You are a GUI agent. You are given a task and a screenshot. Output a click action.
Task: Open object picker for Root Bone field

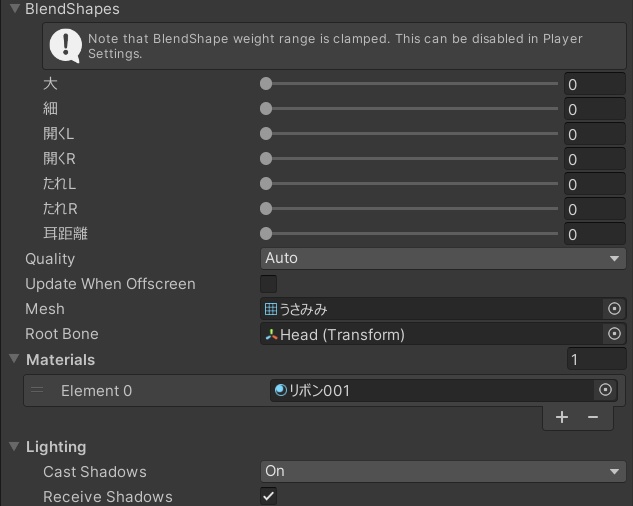(614, 334)
